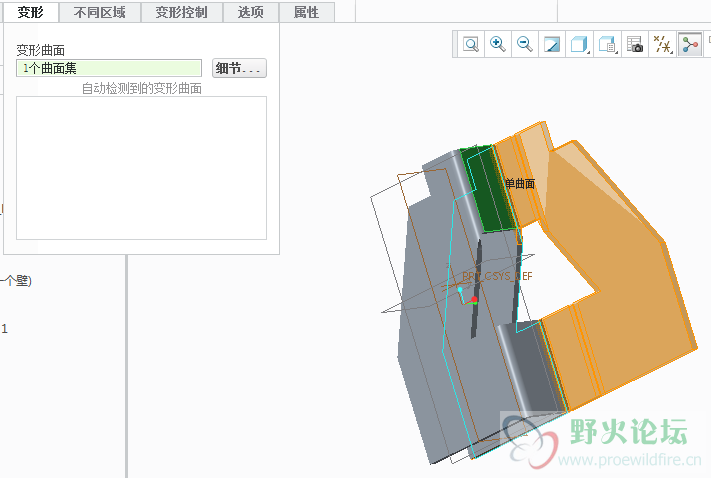Click the 1个曲面集 collector field
711x478 pixels.
(109, 68)
